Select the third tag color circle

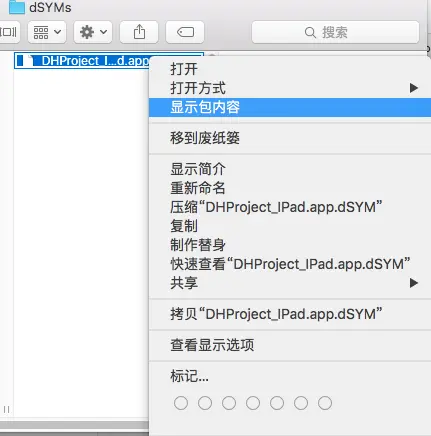pyautogui.click(x=229, y=403)
